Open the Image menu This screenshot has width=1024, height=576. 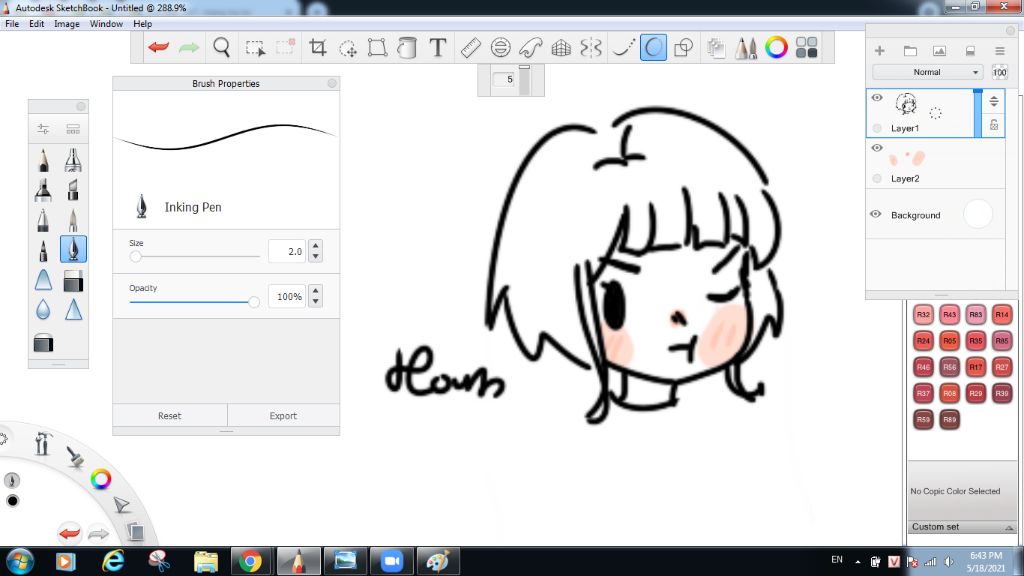click(67, 24)
